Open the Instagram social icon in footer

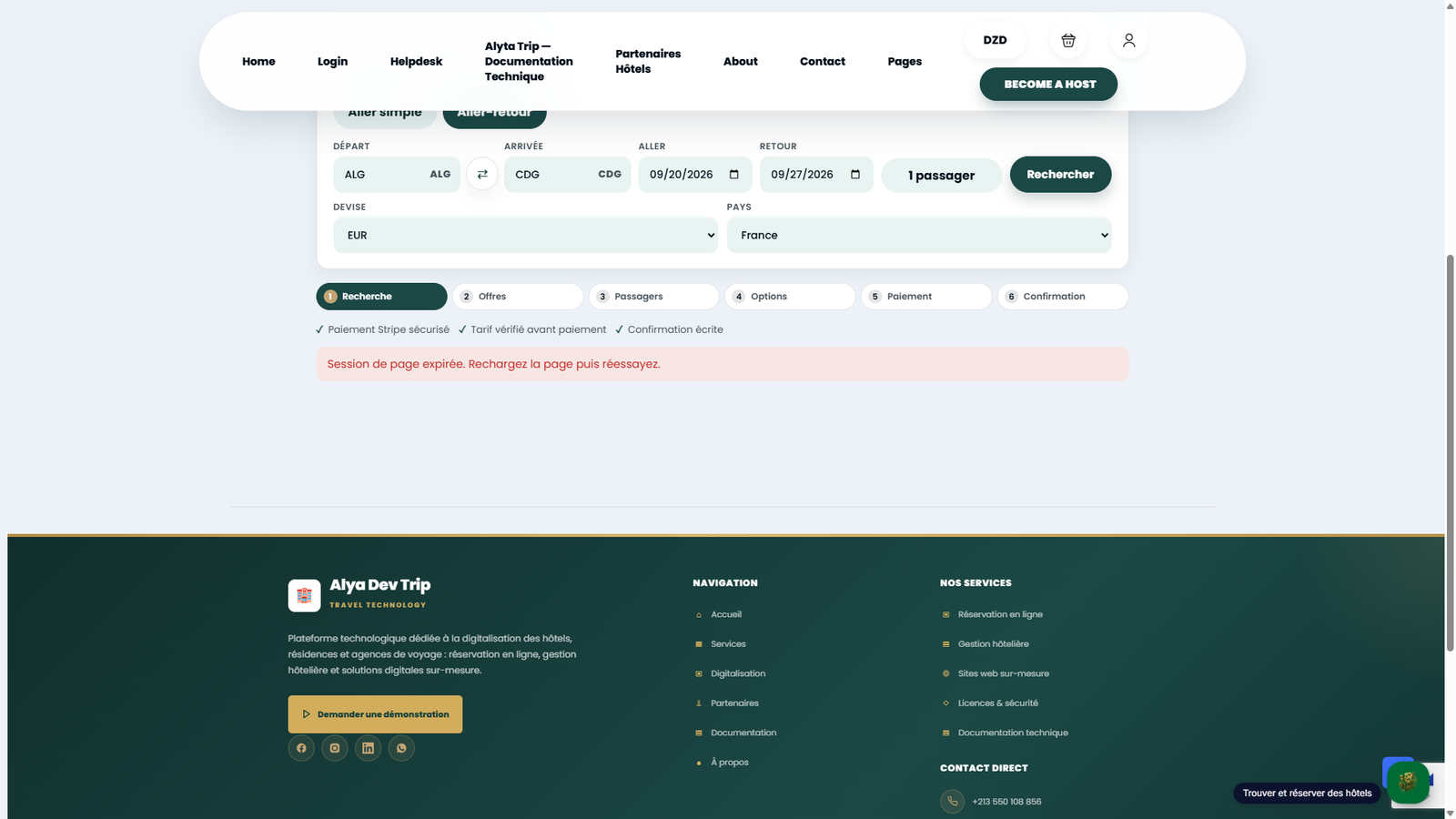coord(335,748)
